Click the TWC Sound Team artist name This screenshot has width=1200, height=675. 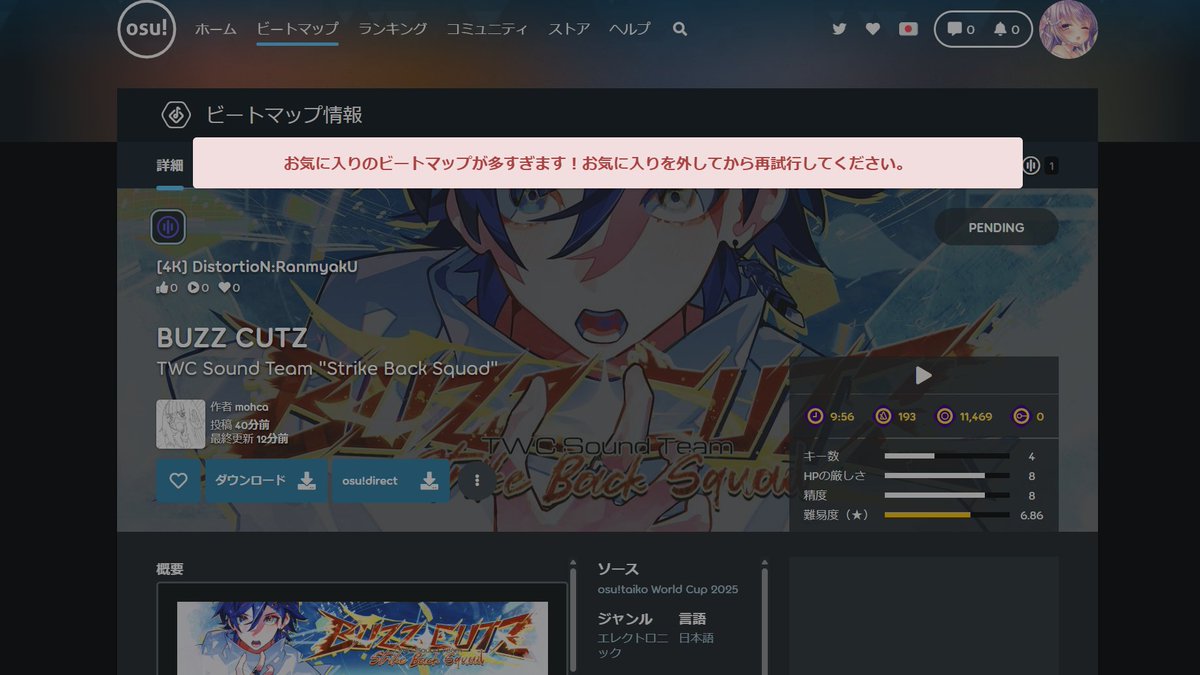click(x=327, y=369)
